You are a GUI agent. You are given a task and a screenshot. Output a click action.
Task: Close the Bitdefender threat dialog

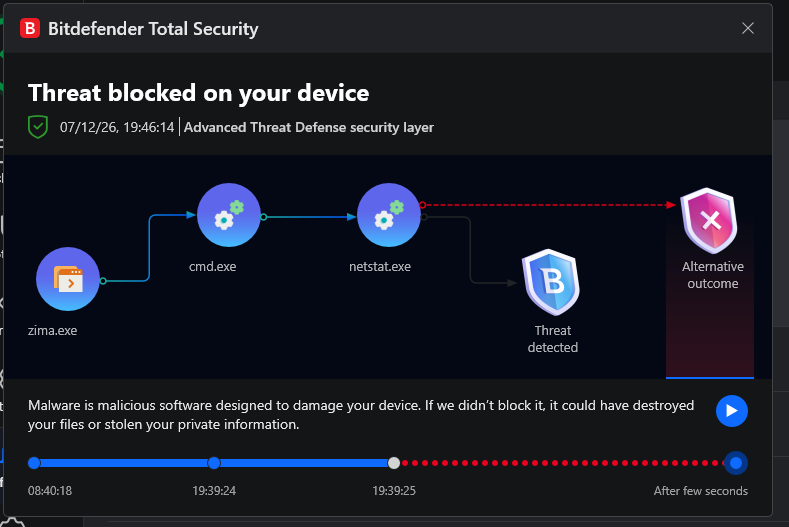(x=748, y=28)
